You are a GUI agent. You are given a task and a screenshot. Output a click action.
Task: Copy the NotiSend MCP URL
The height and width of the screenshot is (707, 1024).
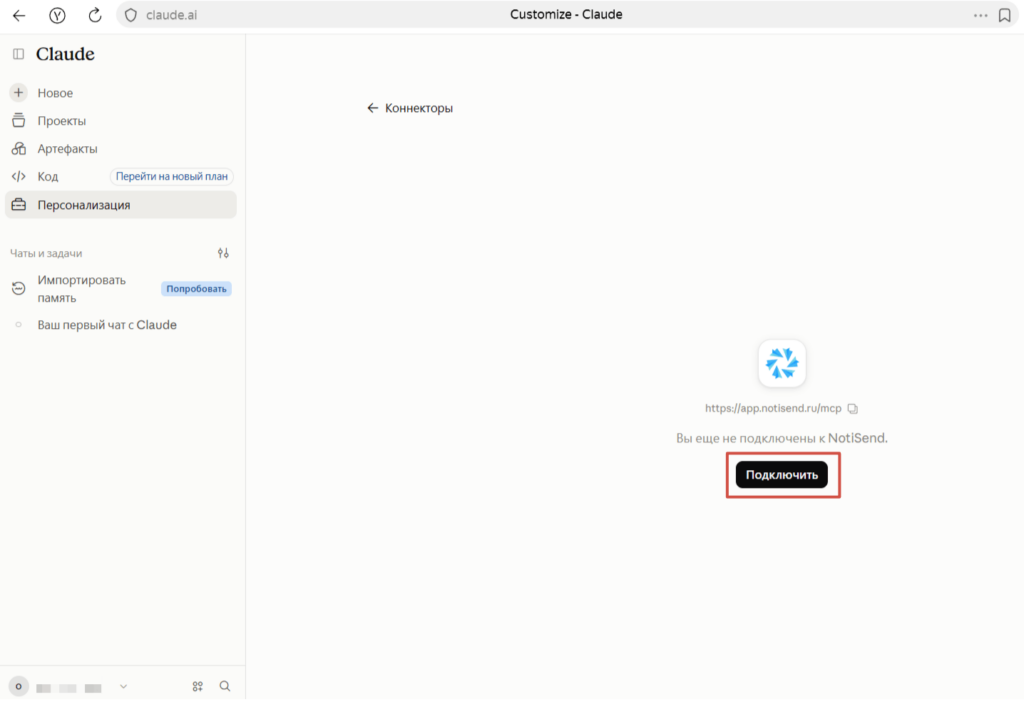click(853, 409)
